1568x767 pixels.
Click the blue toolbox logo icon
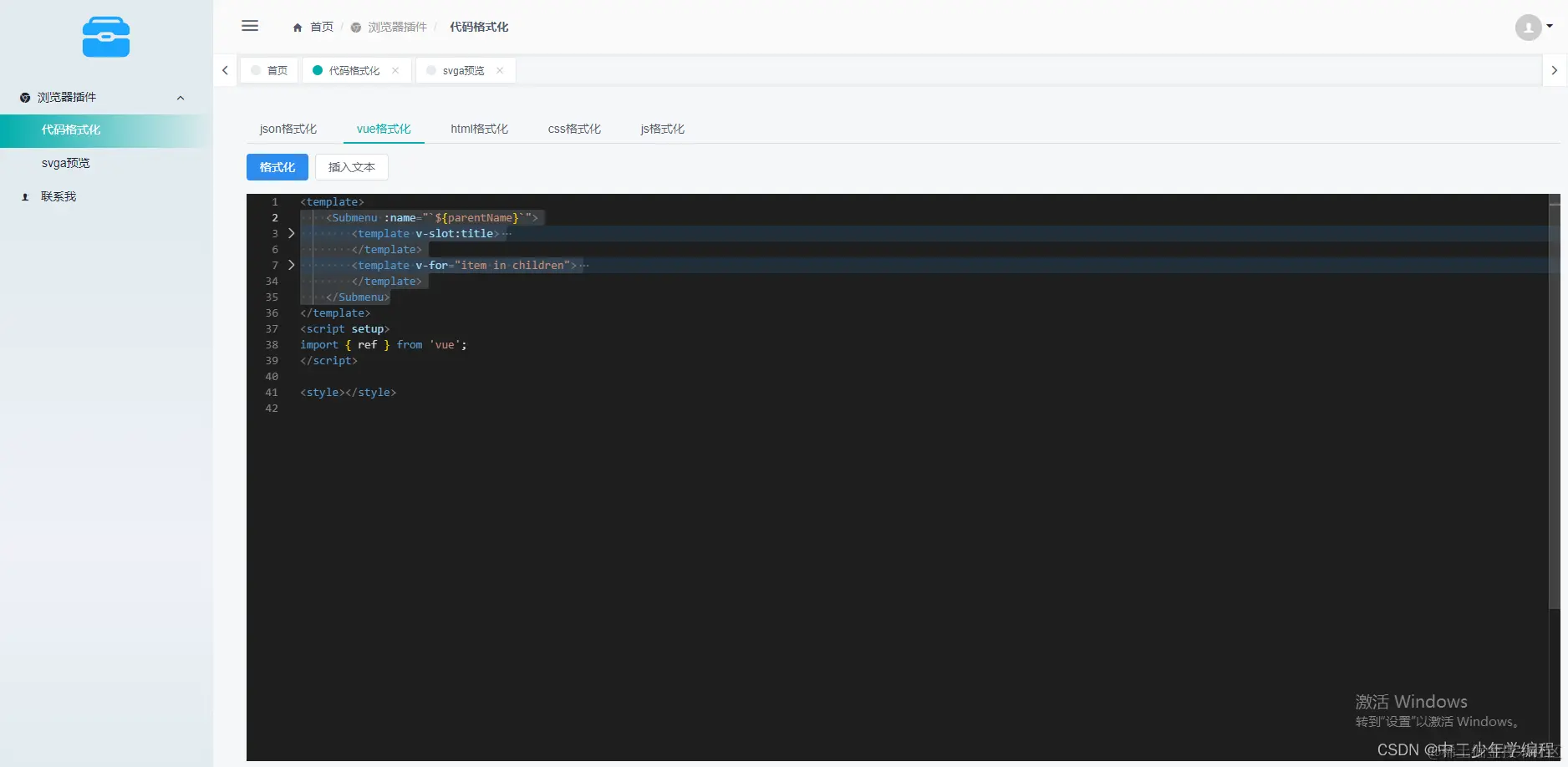tap(106, 38)
